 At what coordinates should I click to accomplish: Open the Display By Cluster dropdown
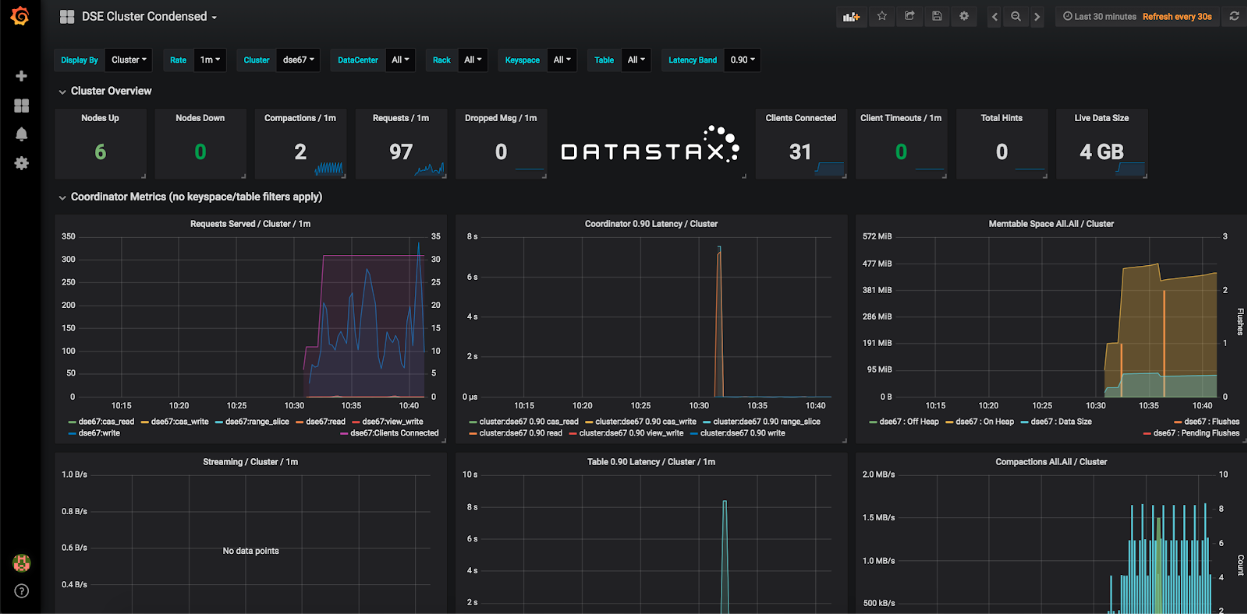(x=129, y=60)
